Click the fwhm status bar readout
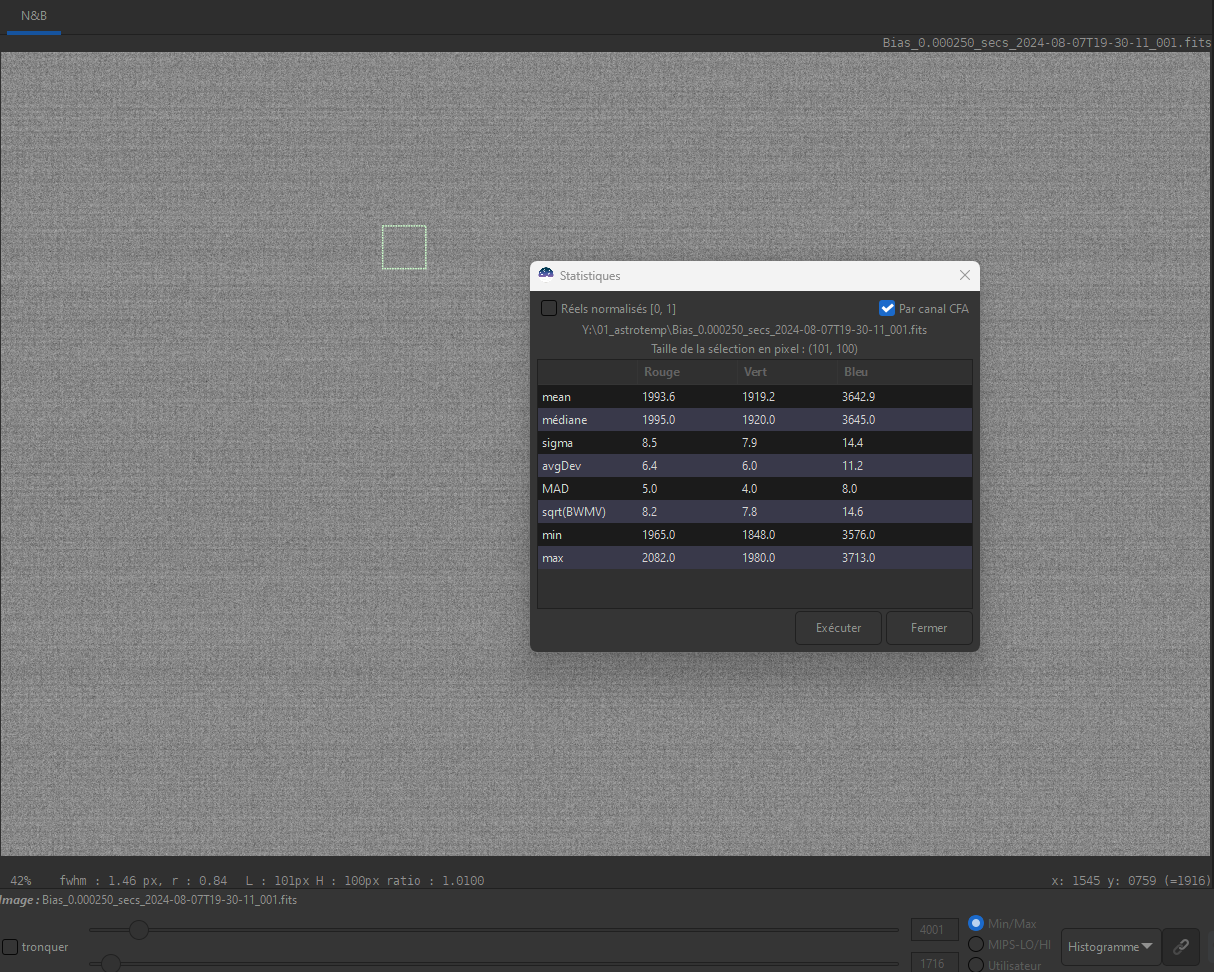Screen dimensions: 1214x972 click(x=143, y=881)
